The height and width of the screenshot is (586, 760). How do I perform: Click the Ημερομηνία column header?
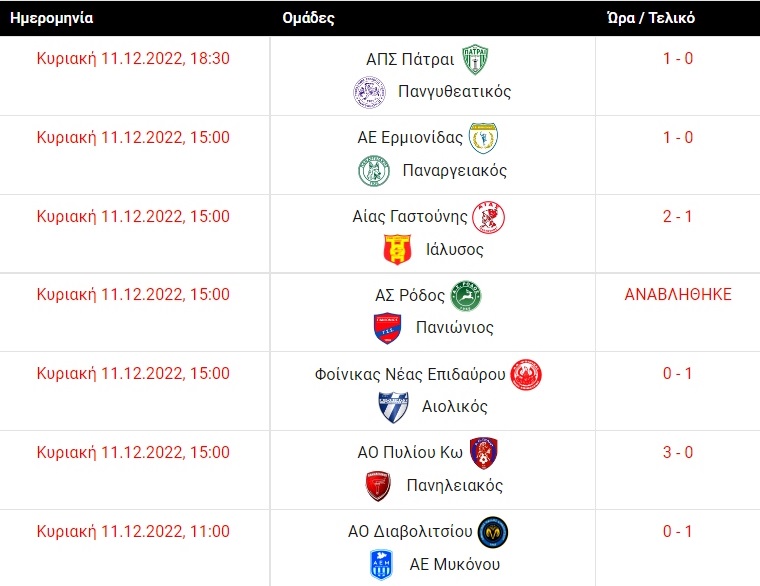(52, 18)
